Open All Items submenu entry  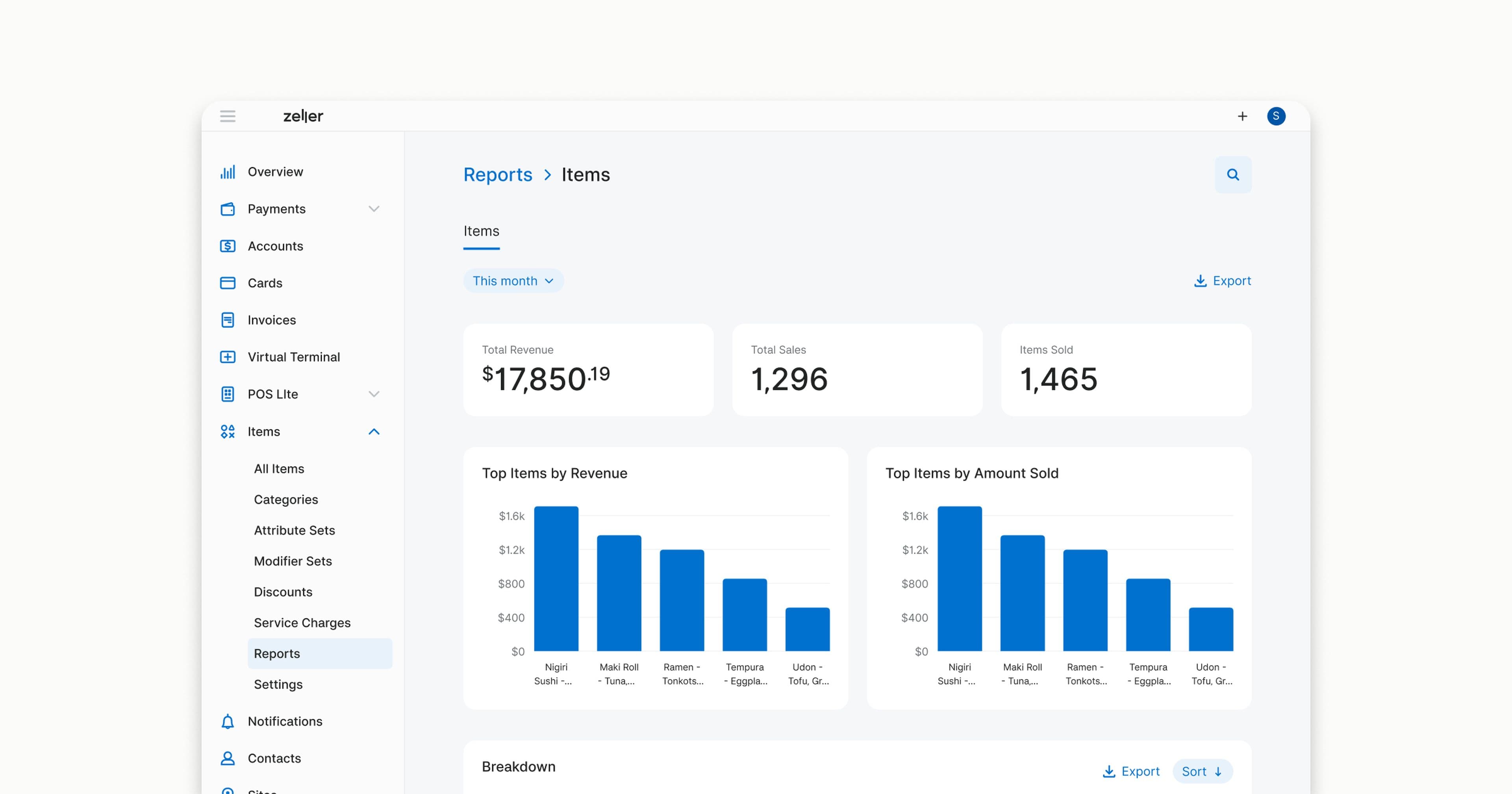point(279,469)
